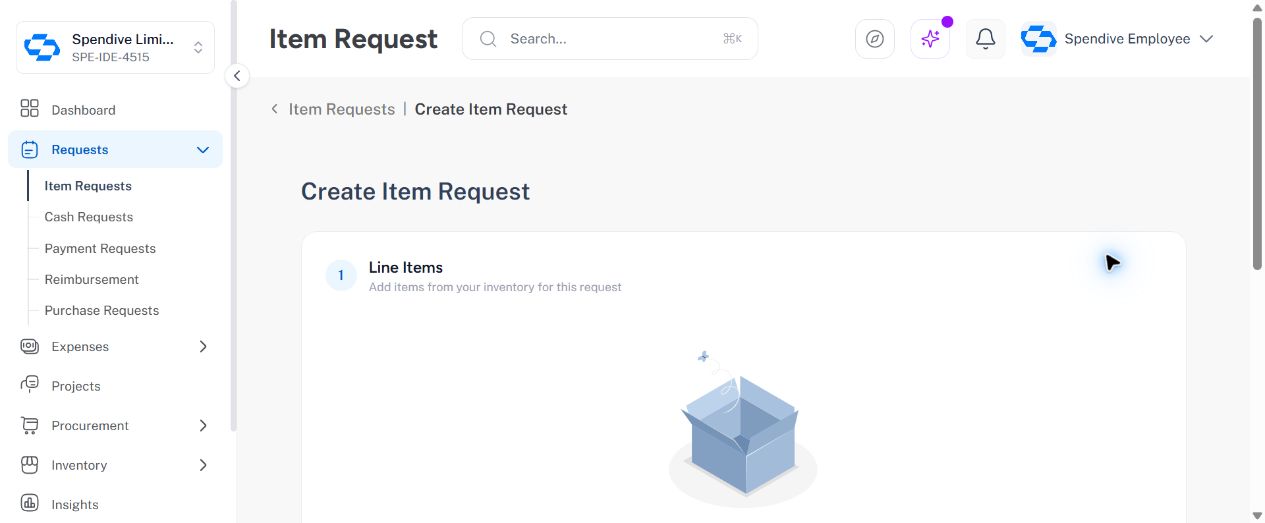Click the purple AI sparkle icon
This screenshot has height=523, width=1265.
[930, 39]
